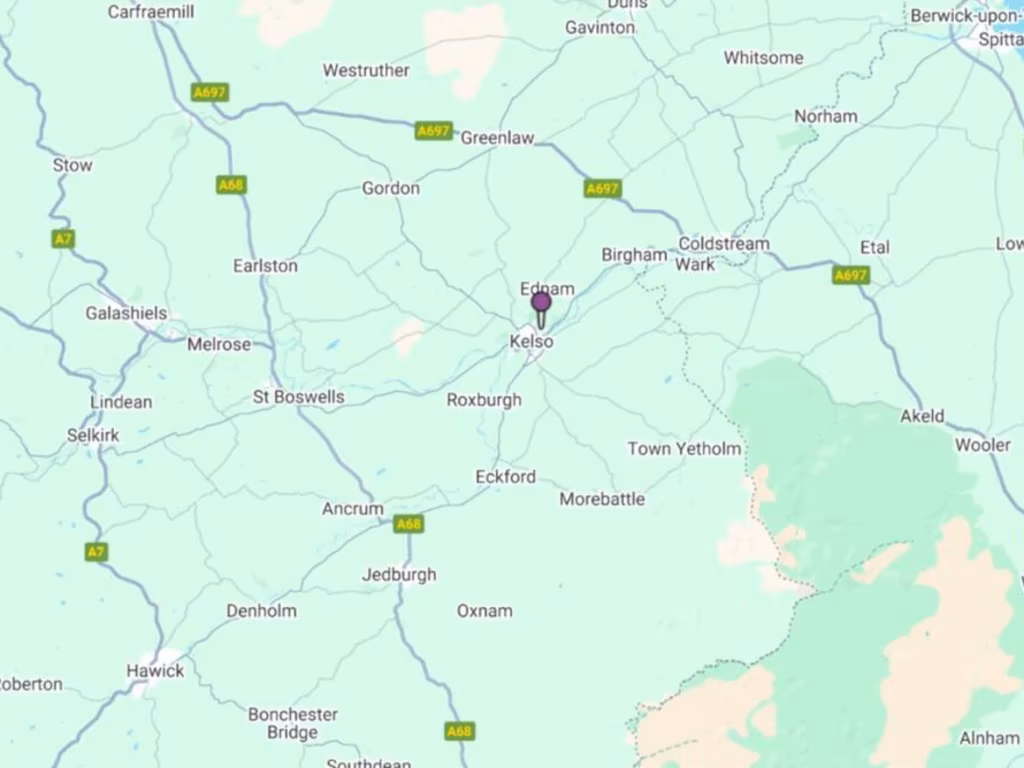
Task: Select the Galashiels place label
Action: [x=127, y=313]
